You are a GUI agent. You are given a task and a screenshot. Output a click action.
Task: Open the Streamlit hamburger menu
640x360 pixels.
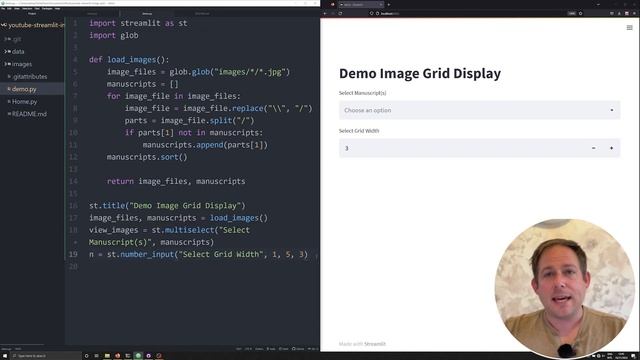click(x=629, y=28)
